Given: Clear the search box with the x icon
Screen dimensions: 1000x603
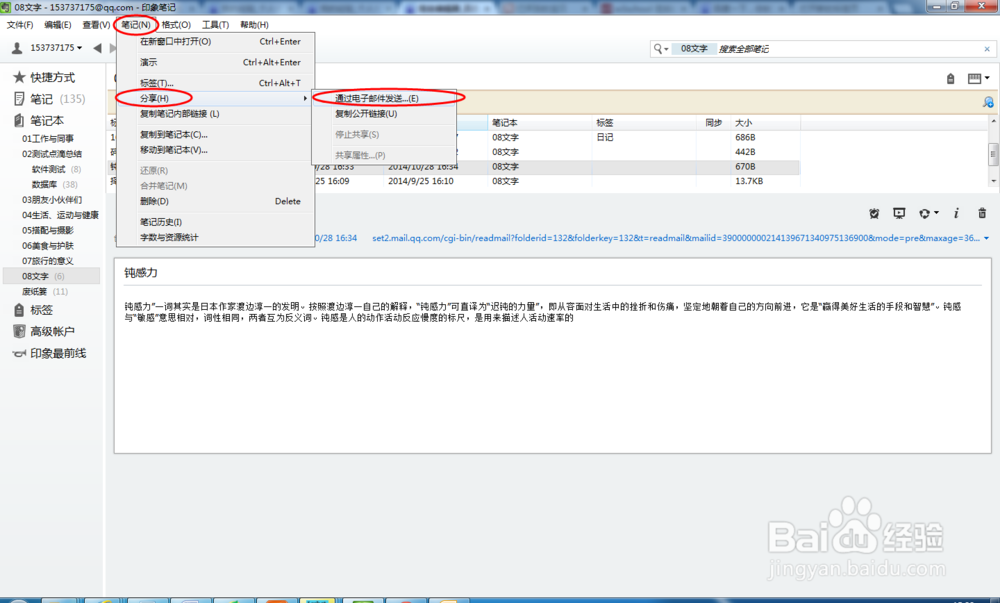Looking at the screenshot, I should point(987,48).
